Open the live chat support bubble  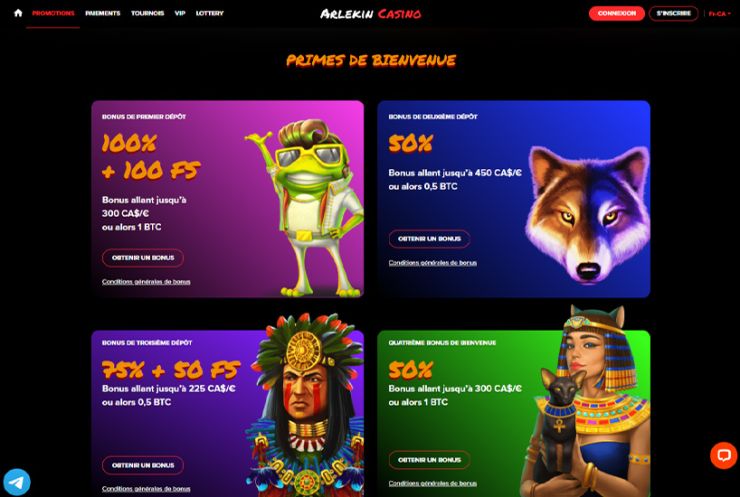click(723, 455)
